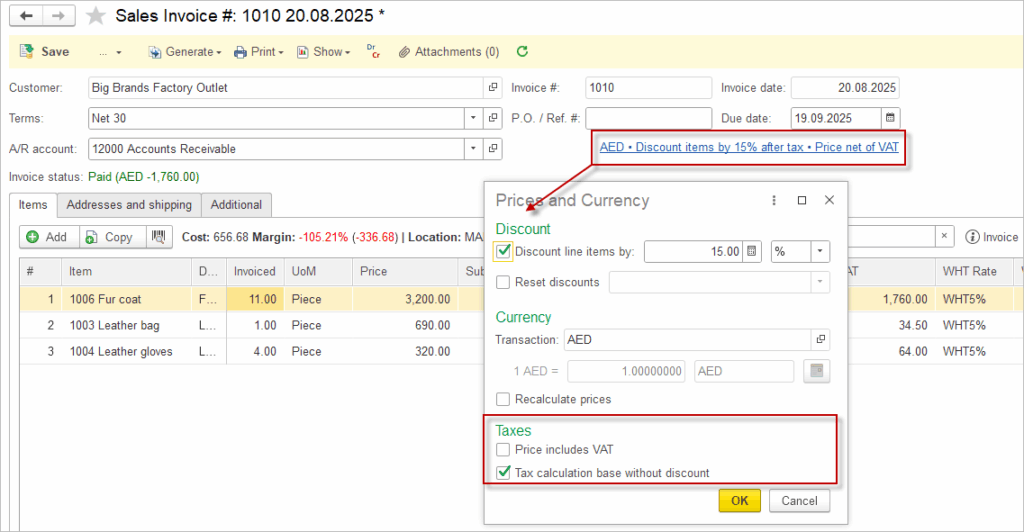Switch to the Additional tab
The width and height of the screenshot is (1024, 532).
coord(236,205)
